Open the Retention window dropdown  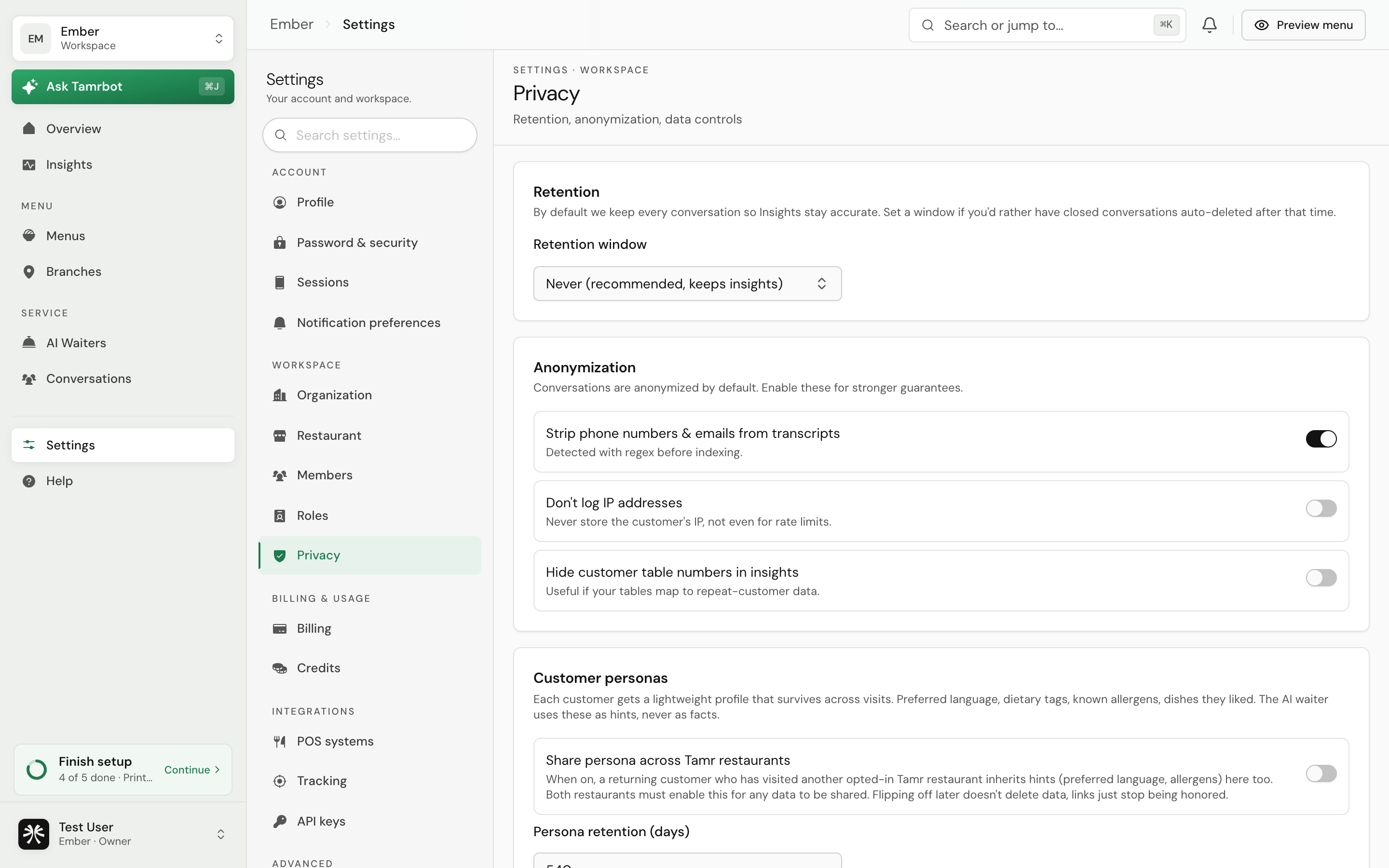687,284
